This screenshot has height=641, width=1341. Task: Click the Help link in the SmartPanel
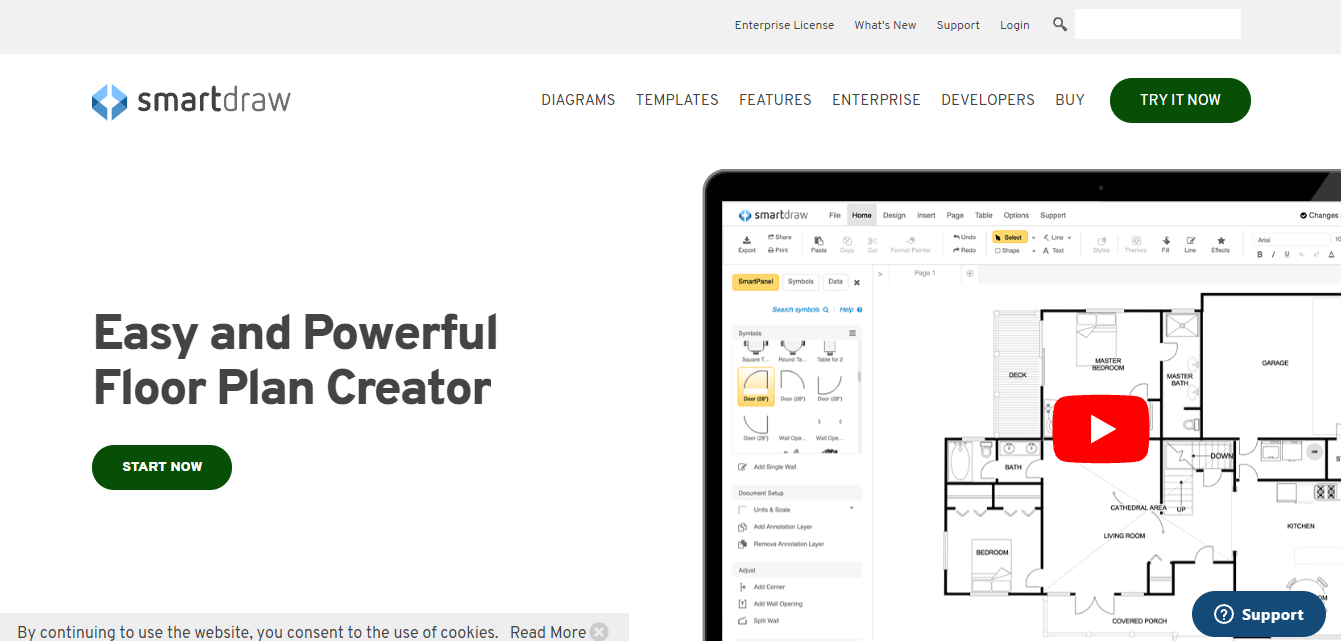pyautogui.click(x=850, y=310)
